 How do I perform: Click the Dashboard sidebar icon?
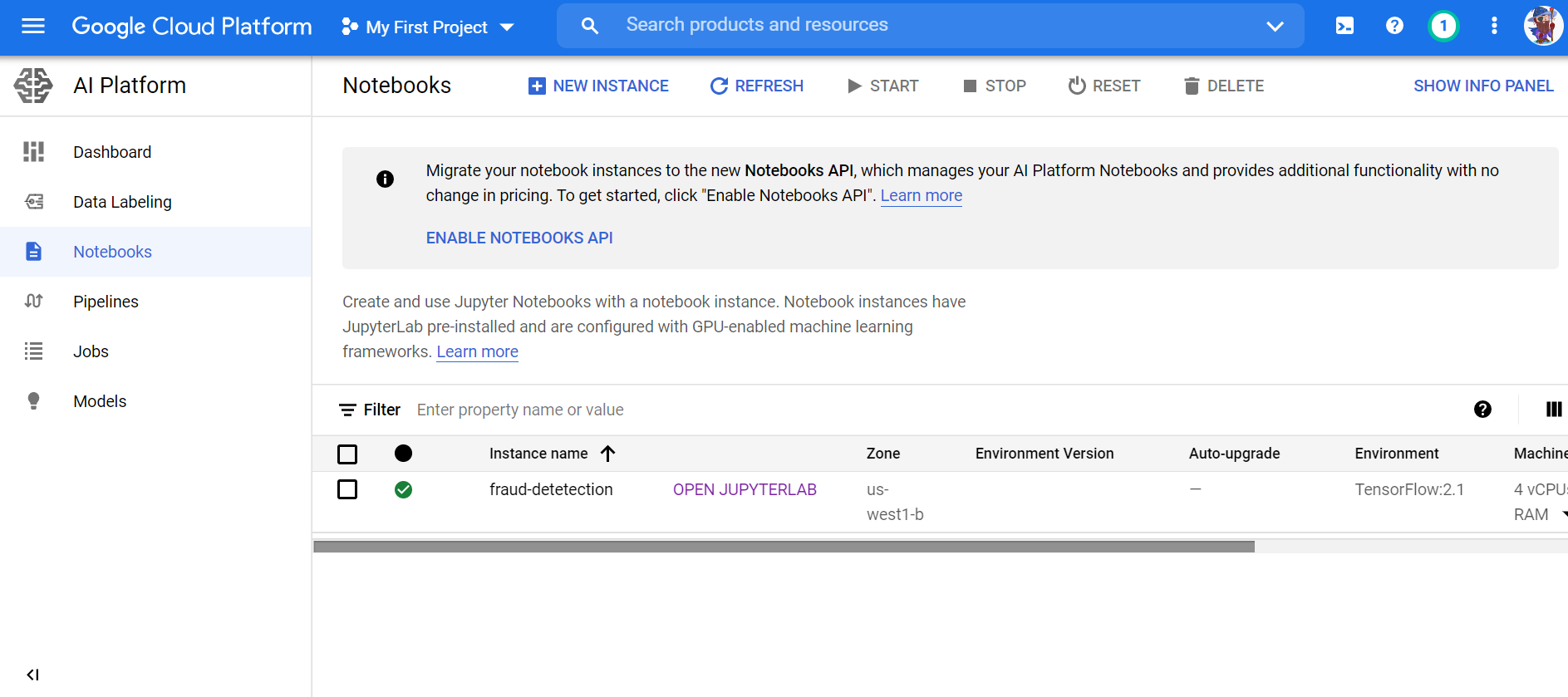(33, 152)
